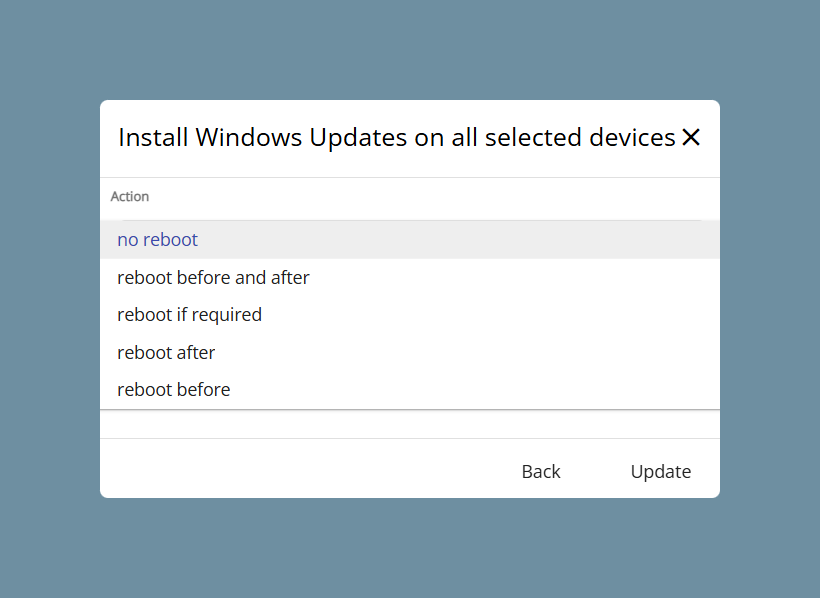The image size is (820, 598).
Task: Close the Install Windows Updates dialog
Action: click(690, 138)
